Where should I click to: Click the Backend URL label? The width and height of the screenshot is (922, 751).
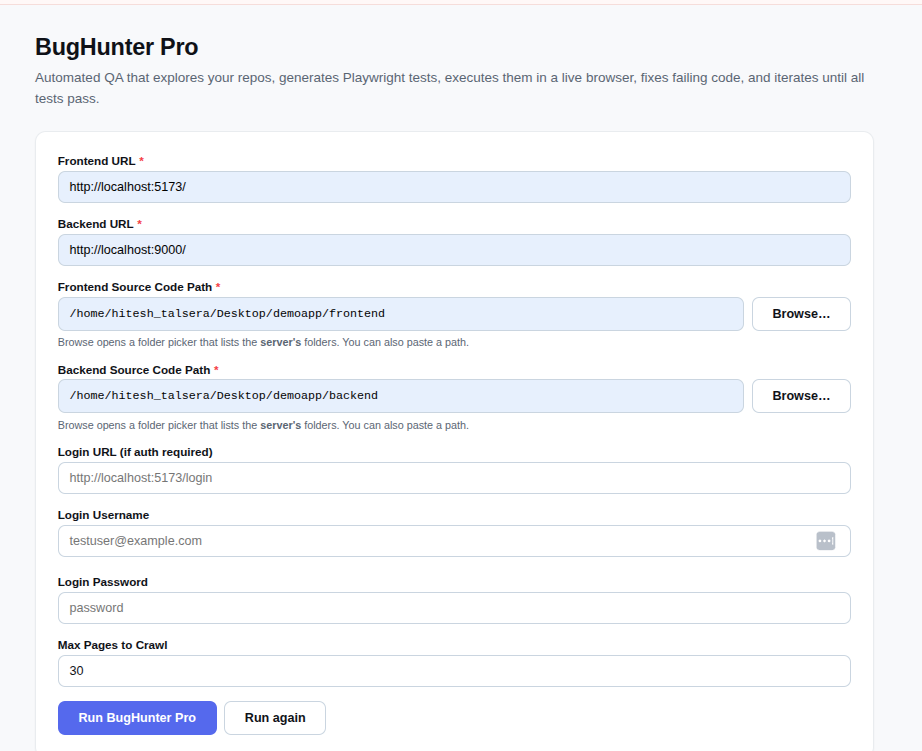99,224
